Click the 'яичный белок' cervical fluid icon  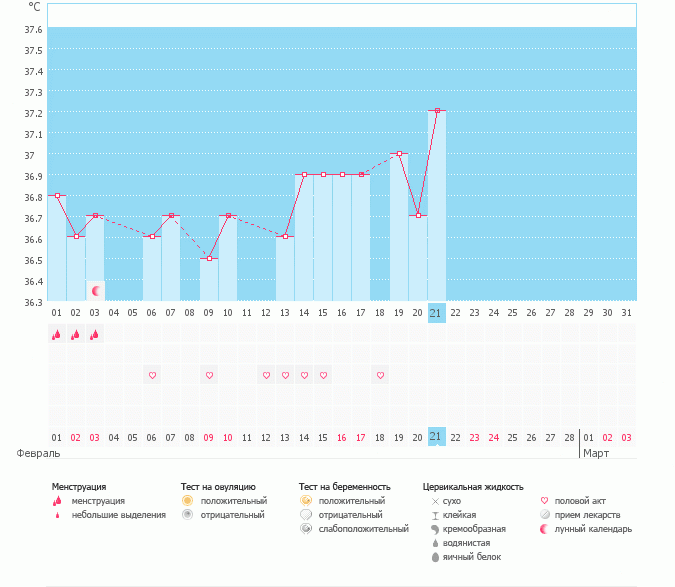(x=435, y=557)
